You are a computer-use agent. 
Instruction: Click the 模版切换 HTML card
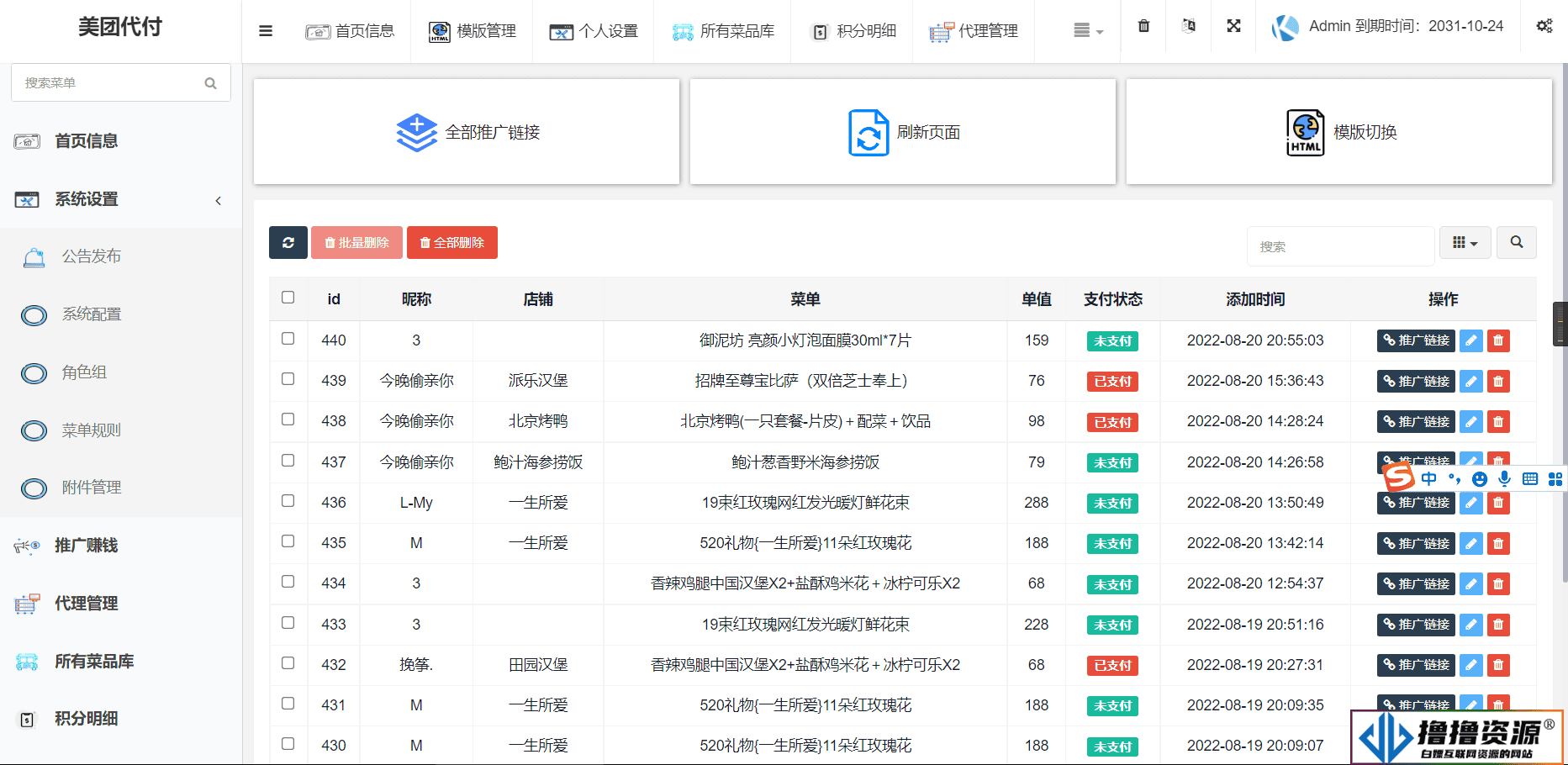pyautogui.click(x=1339, y=132)
